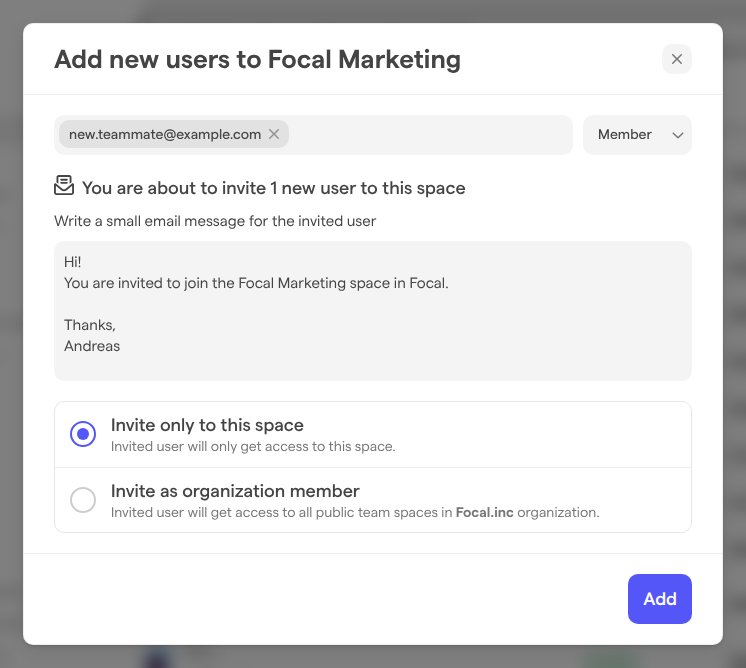746x668 pixels.
Task: Close the Add new users dialog
Action: (676, 59)
